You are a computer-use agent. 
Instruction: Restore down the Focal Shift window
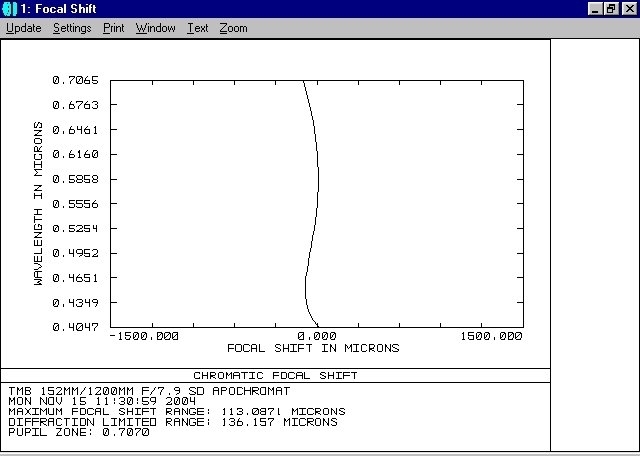611,9
